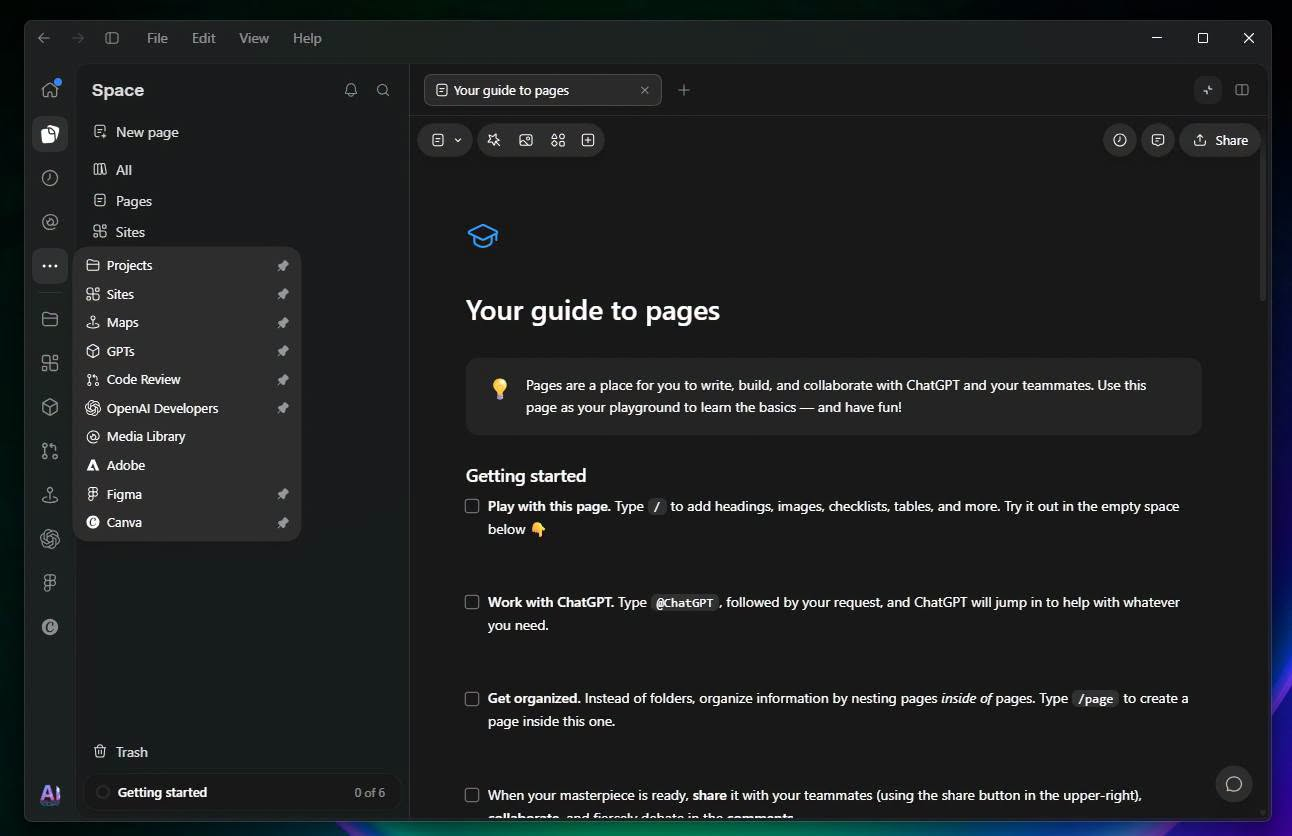
Task: Switch to the "Your guide to pages" tab
Action: 542,90
